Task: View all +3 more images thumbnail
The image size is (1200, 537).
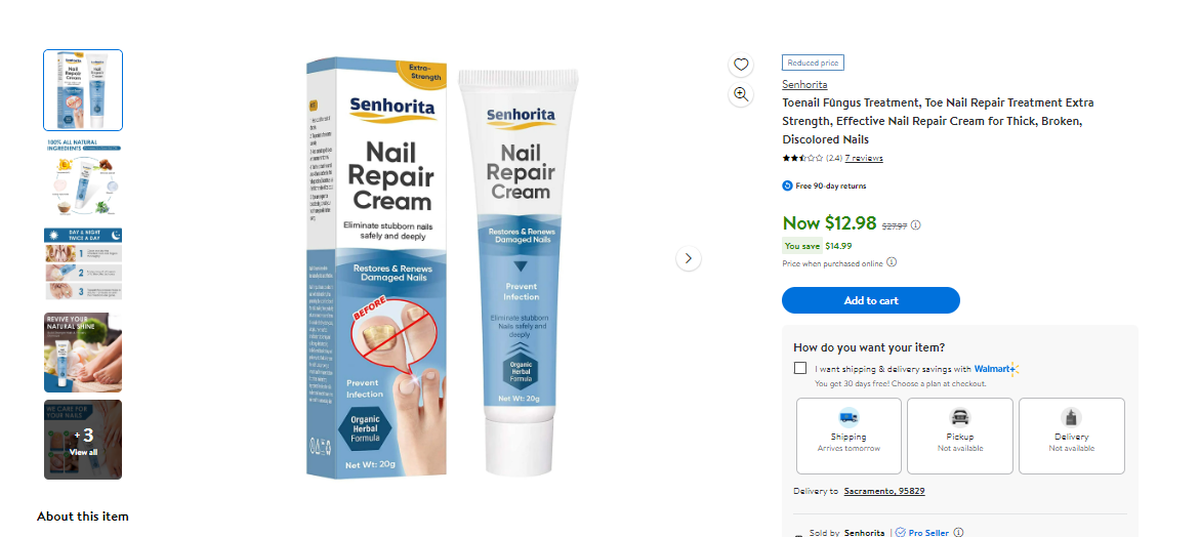Action: coord(83,440)
